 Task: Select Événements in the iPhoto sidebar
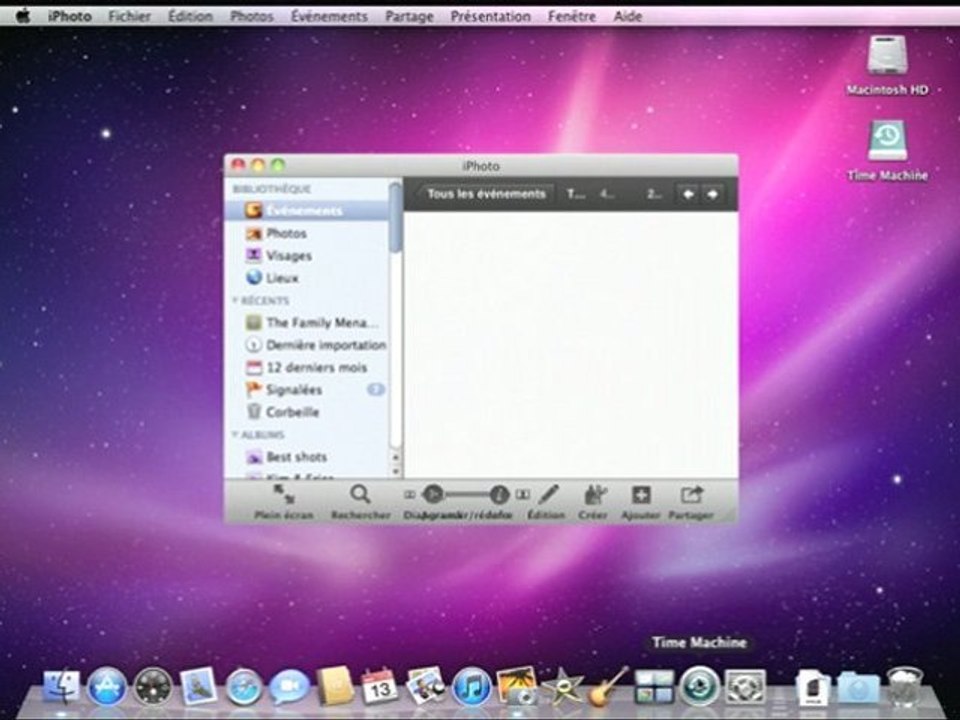306,211
